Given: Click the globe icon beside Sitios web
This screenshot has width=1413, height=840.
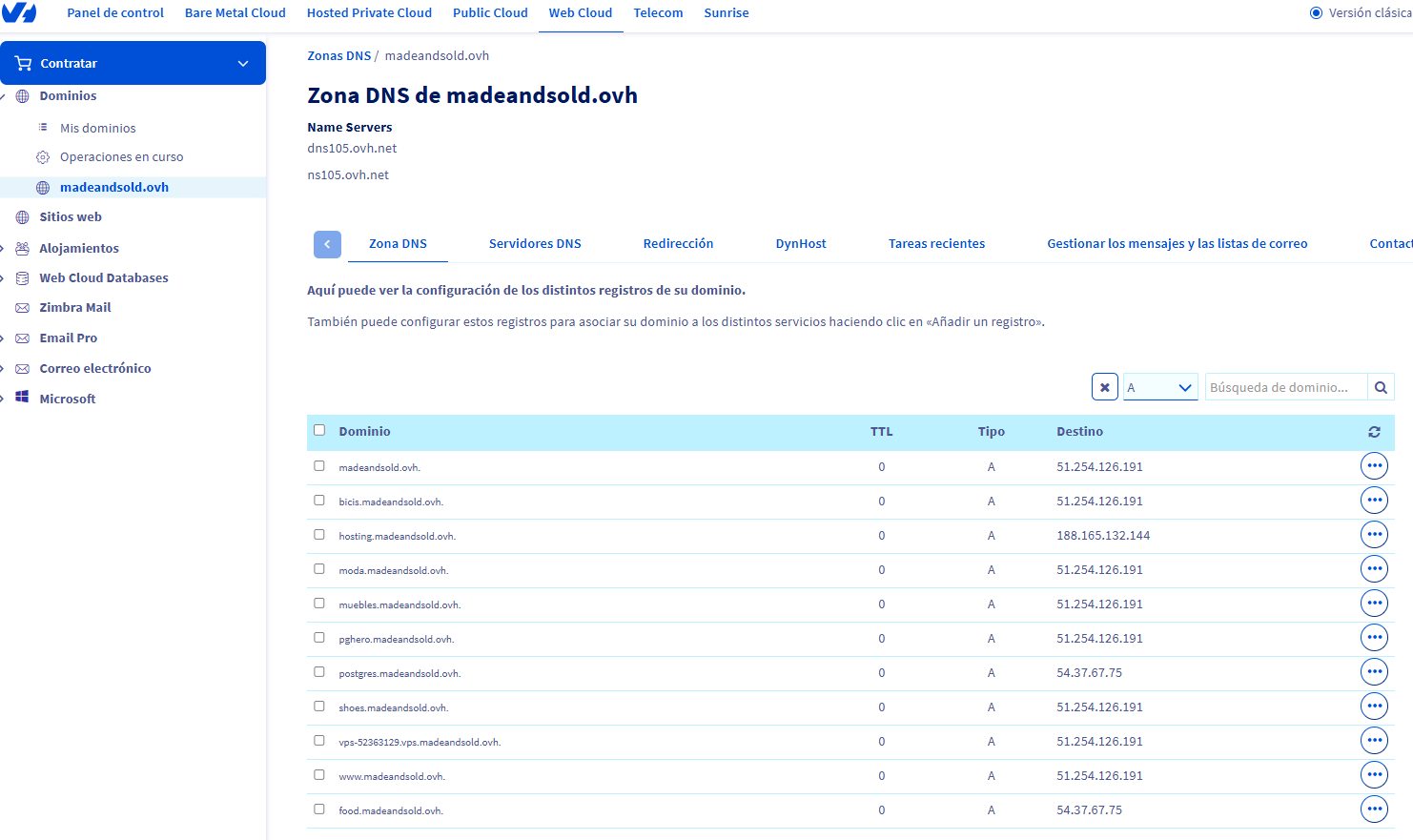Looking at the screenshot, I should tap(23, 217).
